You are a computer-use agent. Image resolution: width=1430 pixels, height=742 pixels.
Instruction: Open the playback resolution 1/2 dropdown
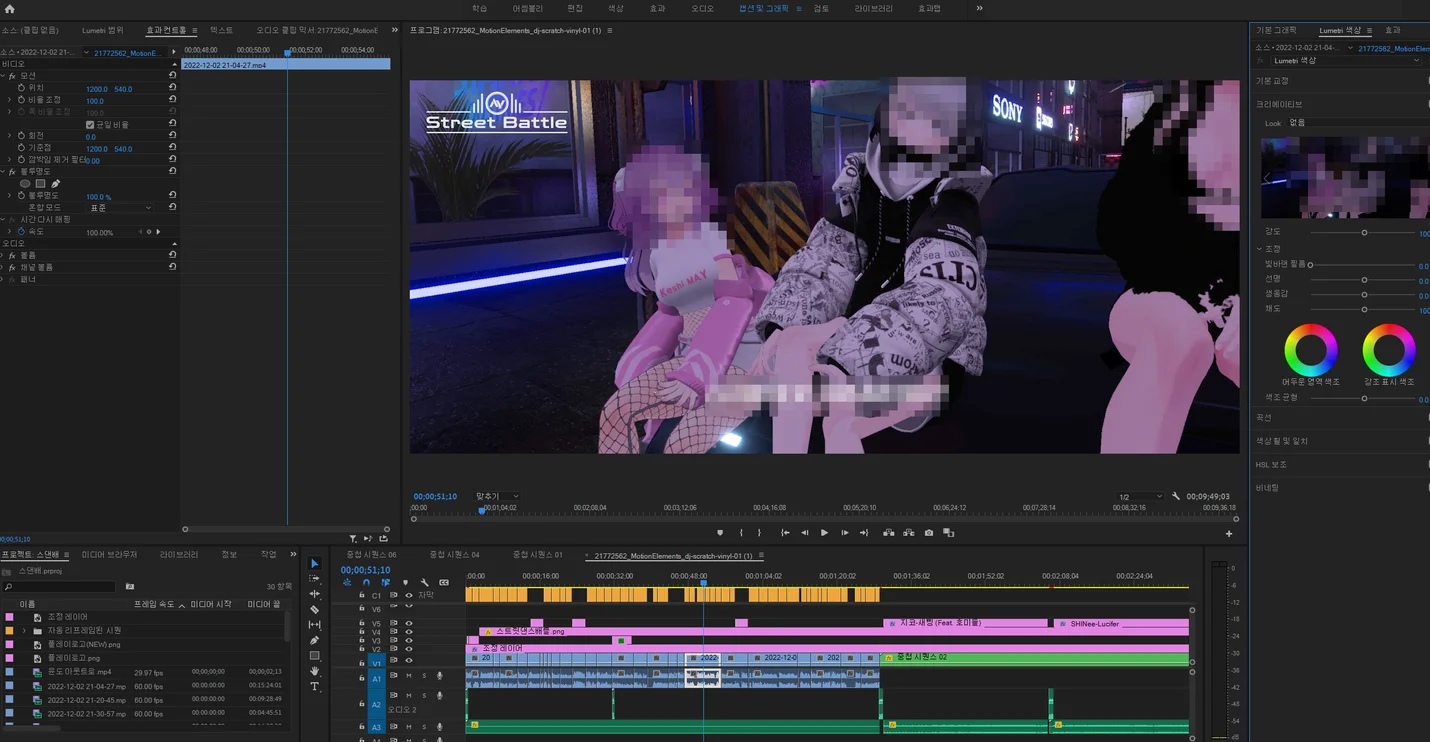[x=1140, y=496]
